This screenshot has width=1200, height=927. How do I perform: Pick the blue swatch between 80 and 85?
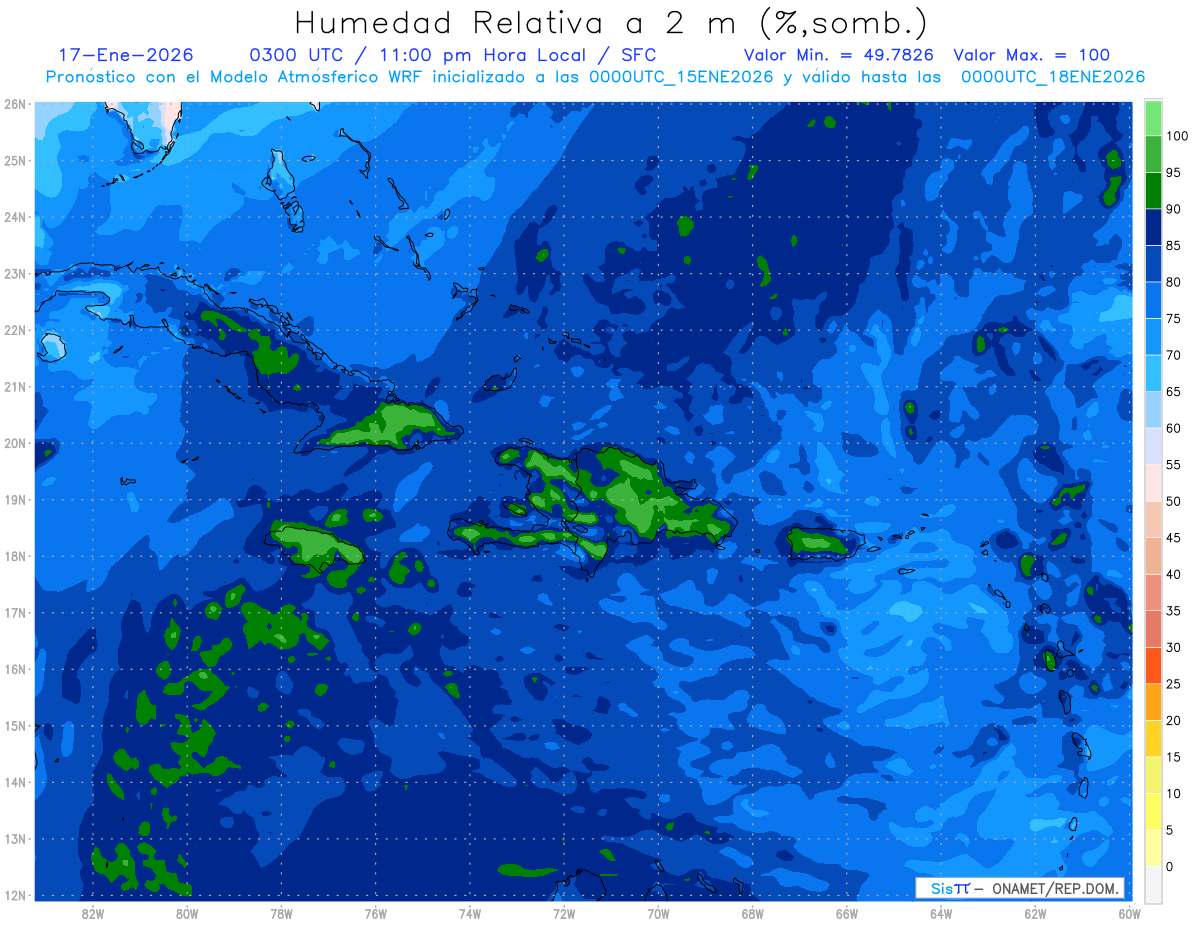tap(1152, 264)
